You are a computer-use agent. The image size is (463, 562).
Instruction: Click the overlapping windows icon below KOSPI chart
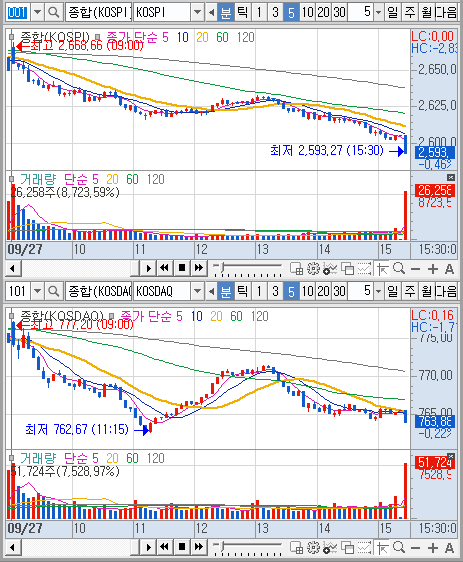348,268
